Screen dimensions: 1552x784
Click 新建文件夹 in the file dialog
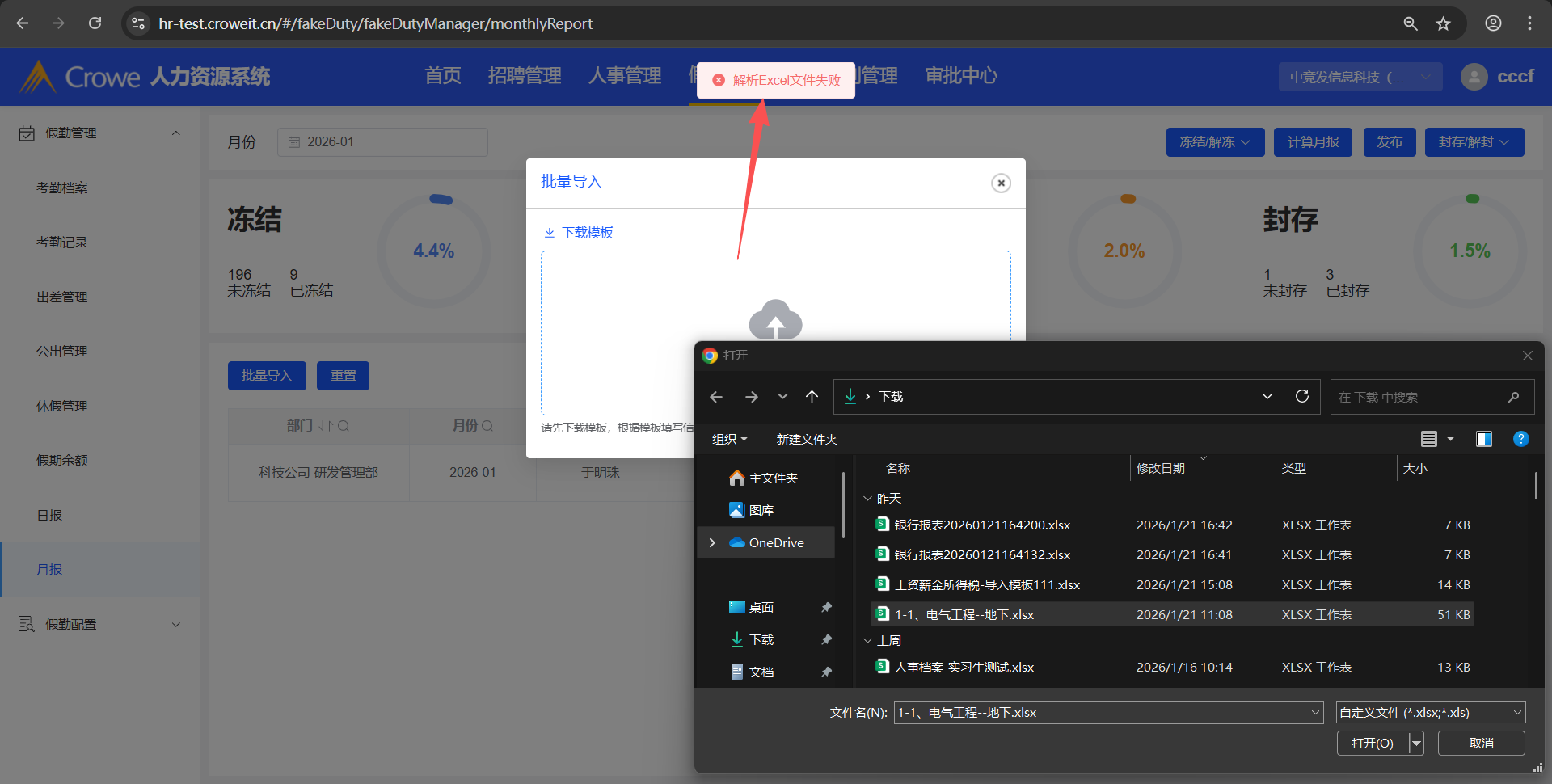point(807,439)
